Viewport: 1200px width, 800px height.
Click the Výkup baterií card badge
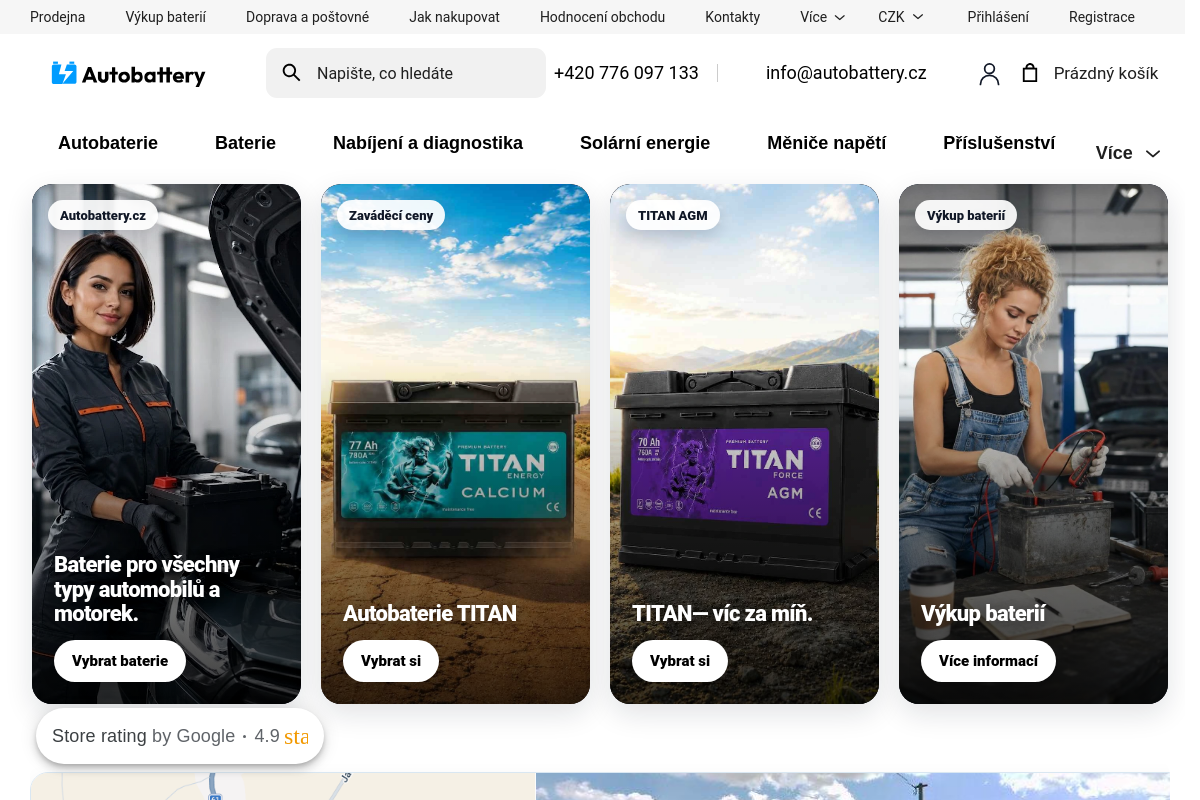966,215
